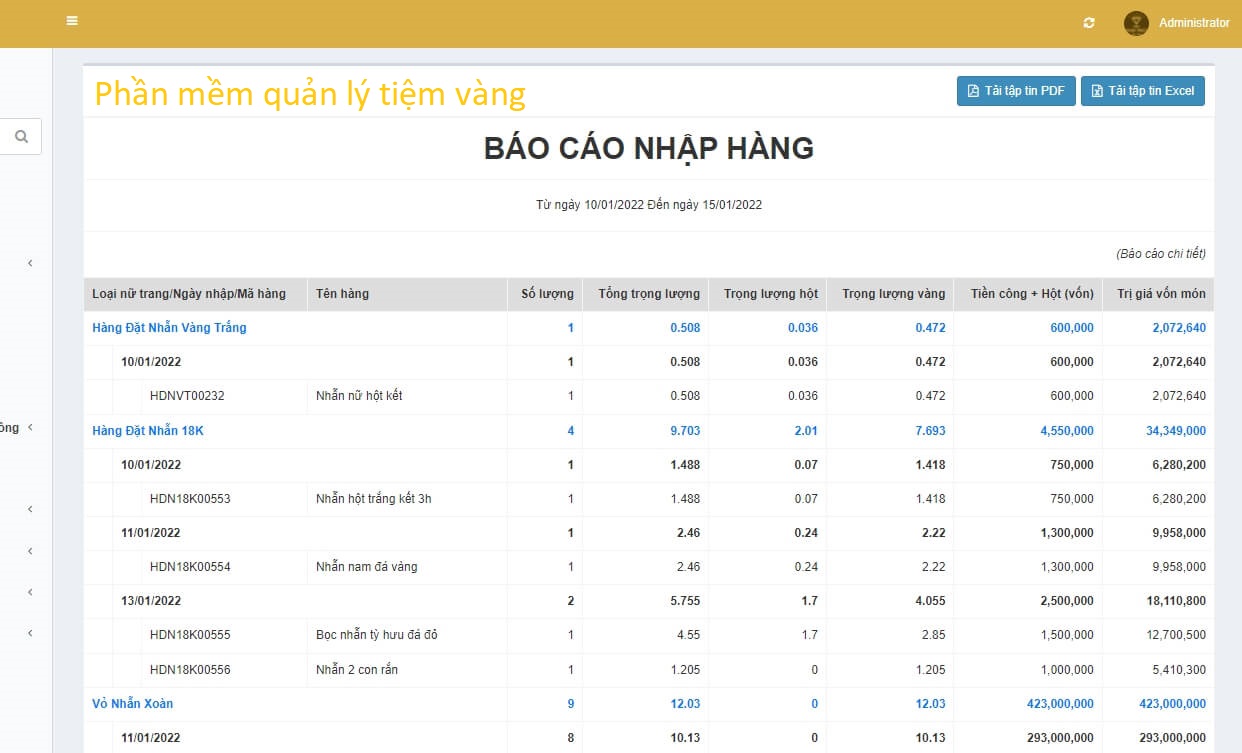This screenshot has height=753, width=1242.
Task: Select item code HDNVT00232
Action: pos(187,396)
